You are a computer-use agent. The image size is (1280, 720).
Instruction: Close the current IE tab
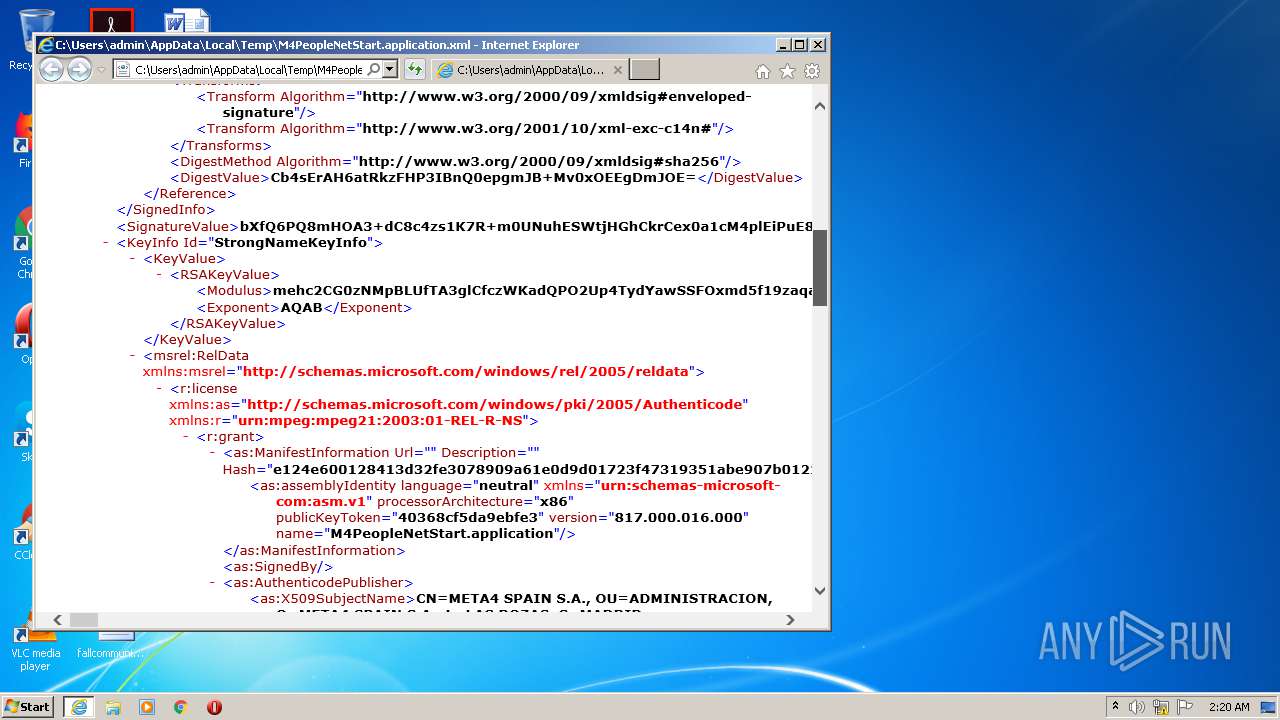tap(618, 70)
